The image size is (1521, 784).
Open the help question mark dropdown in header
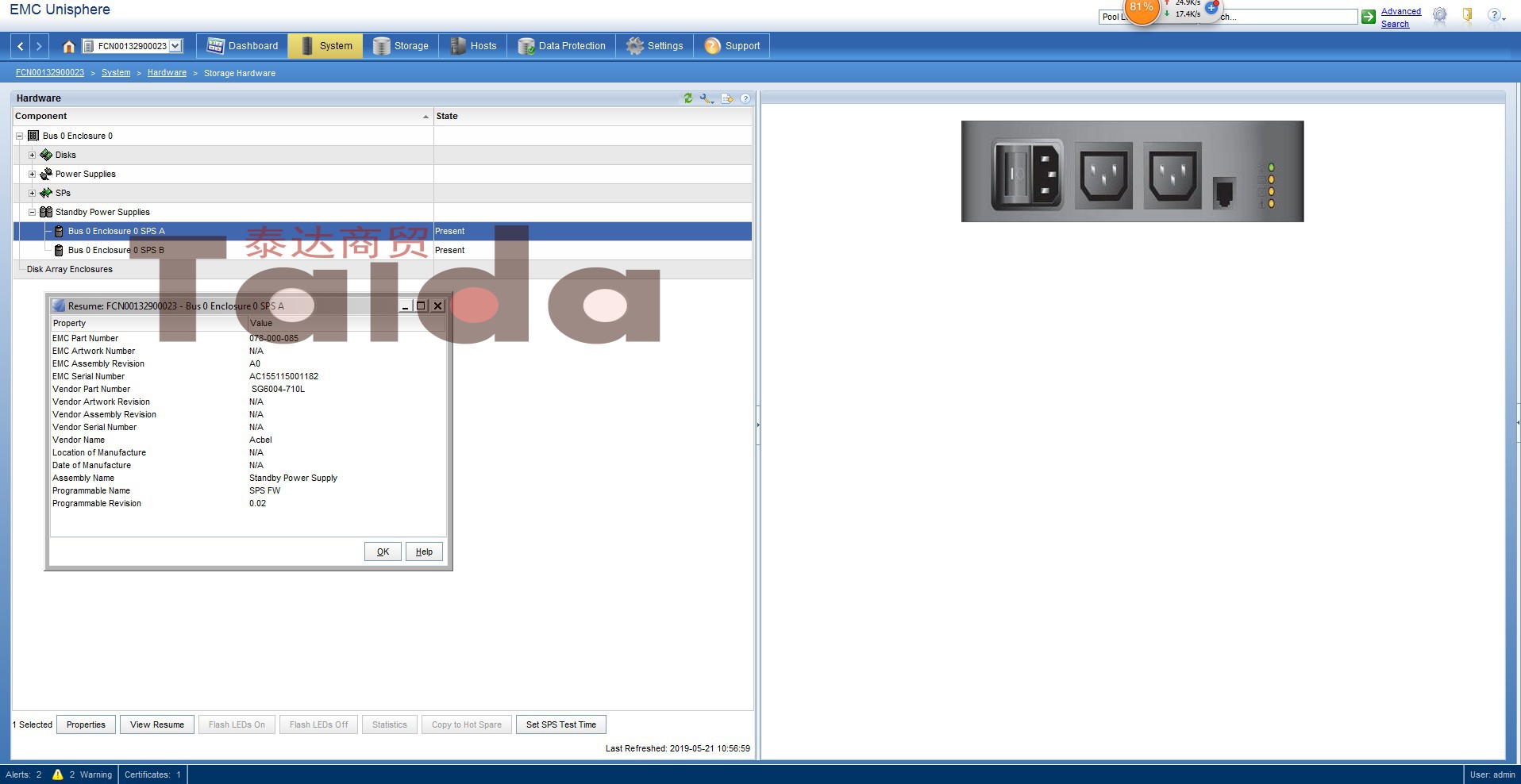click(1496, 16)
